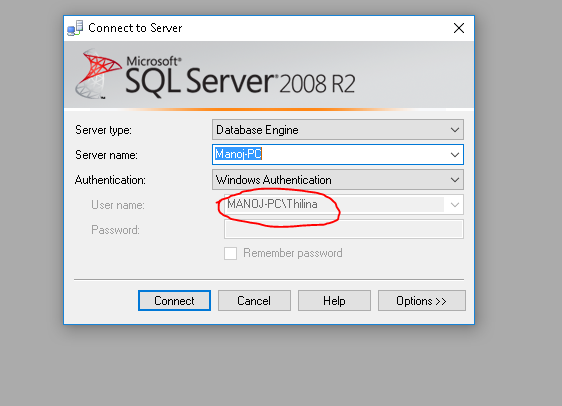
Task: Click the "Server name:" label
Action: click(106, 155)
